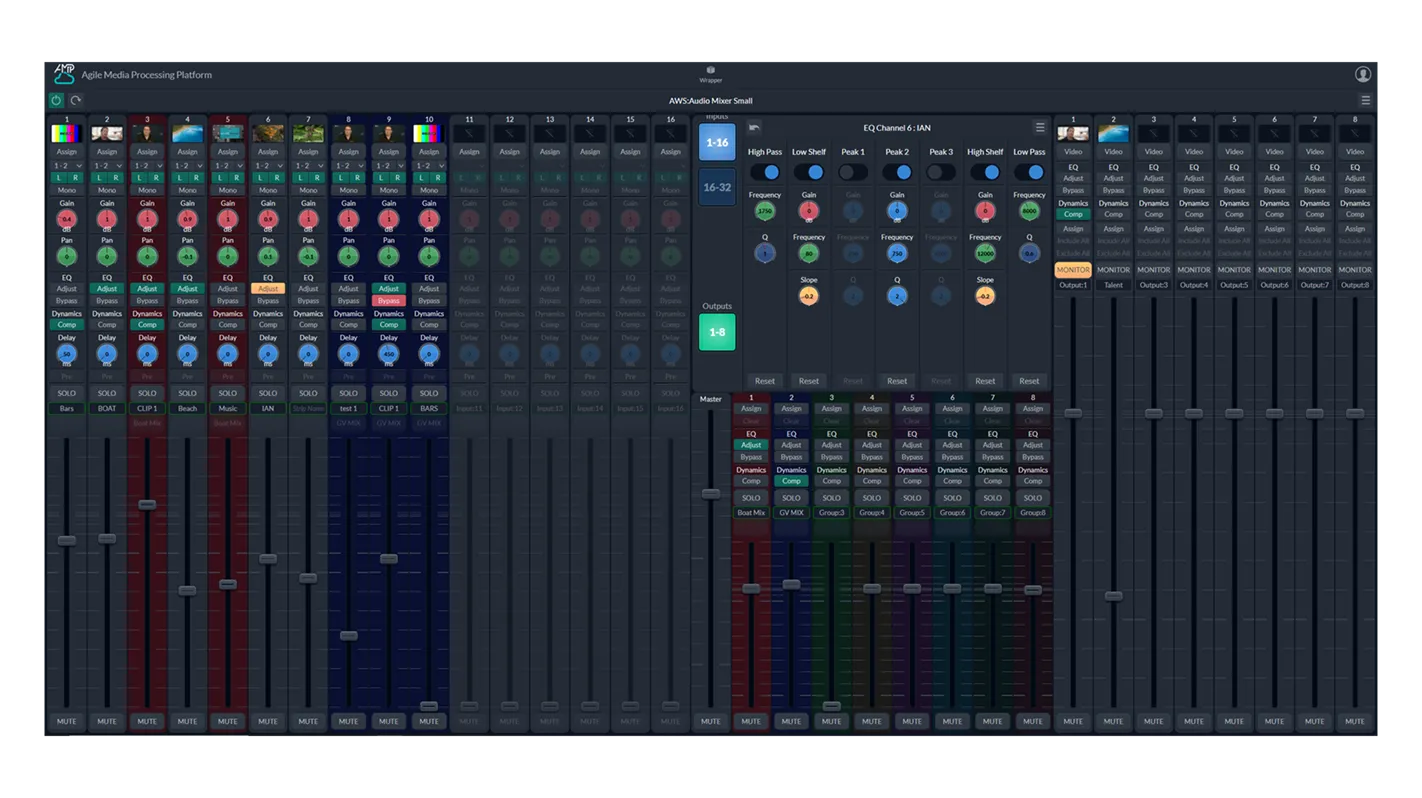Select the Outputs 1-8 bank
This screenshot has width=1422, height=798.
(x=717, y=332)
